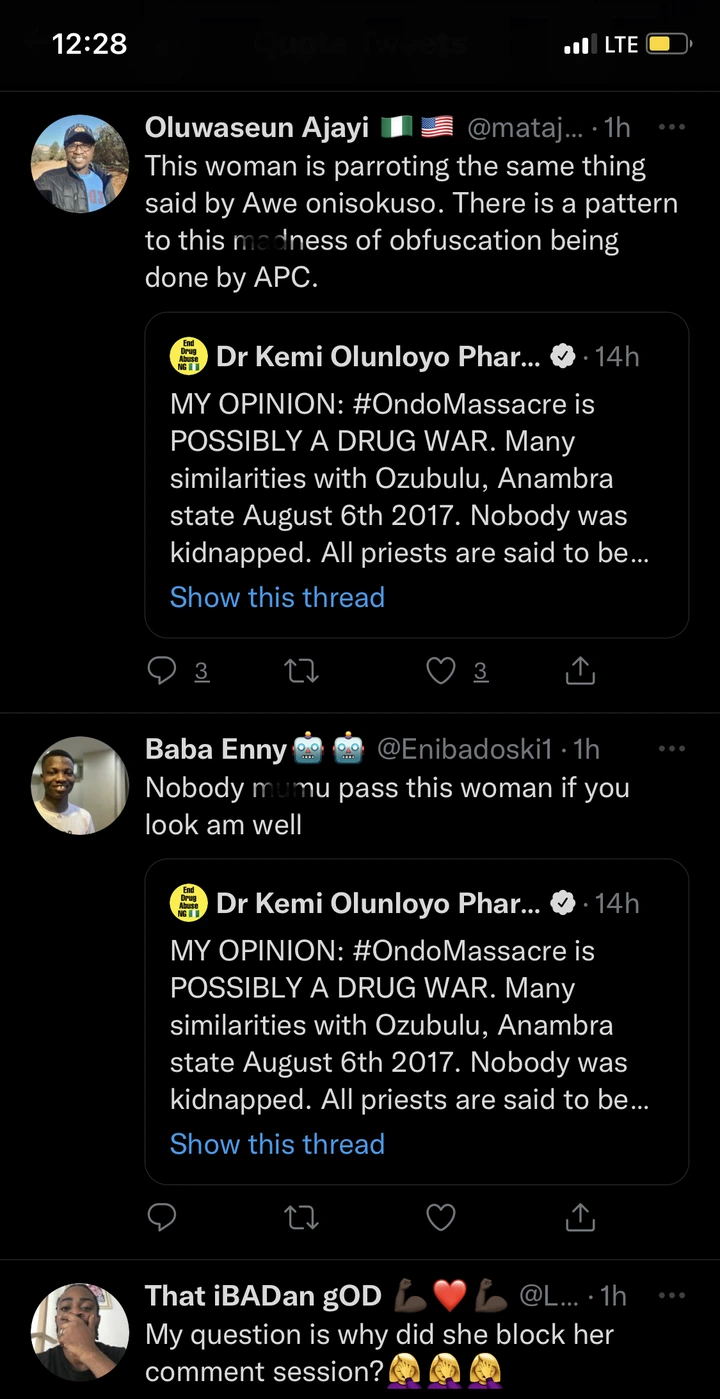Share Oluwaseun Ajayi's tweet
Viewport: 720px width, 1399px height.
580,672
